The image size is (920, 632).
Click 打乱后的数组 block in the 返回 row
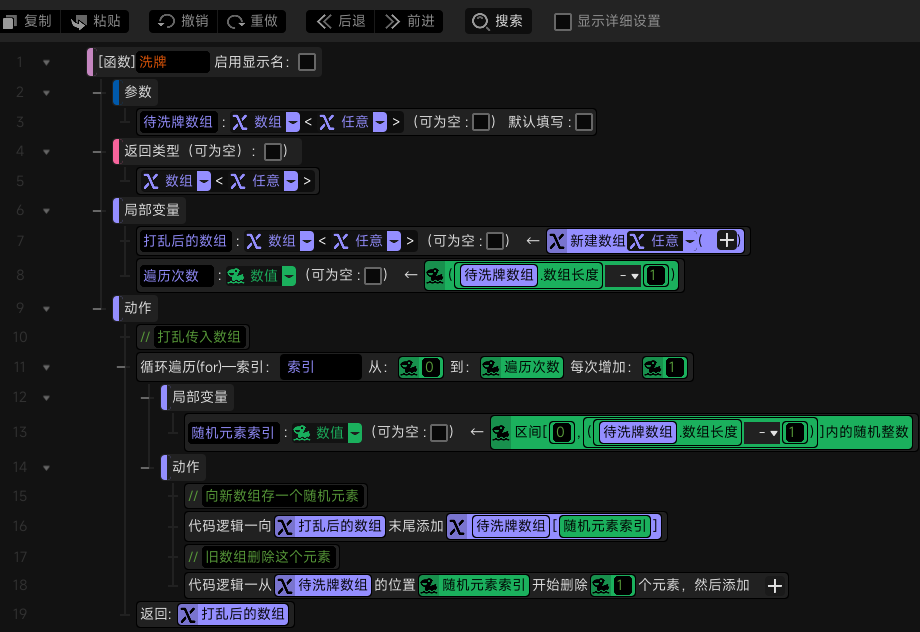[234, 614]
